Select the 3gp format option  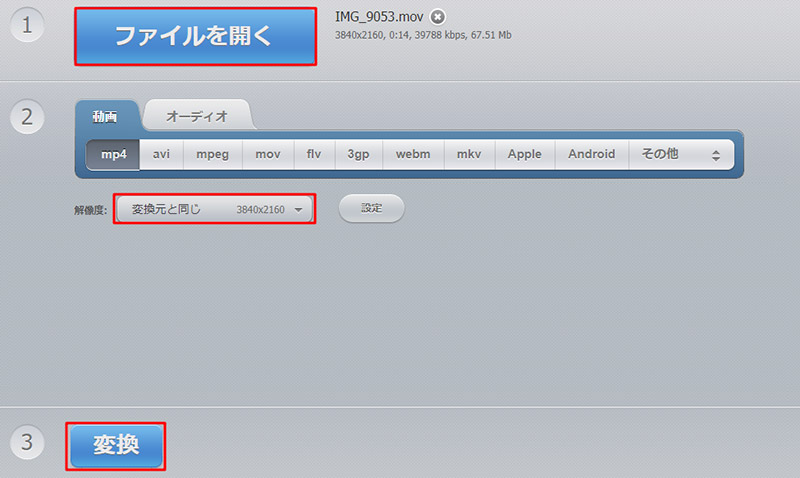point(359,154)
